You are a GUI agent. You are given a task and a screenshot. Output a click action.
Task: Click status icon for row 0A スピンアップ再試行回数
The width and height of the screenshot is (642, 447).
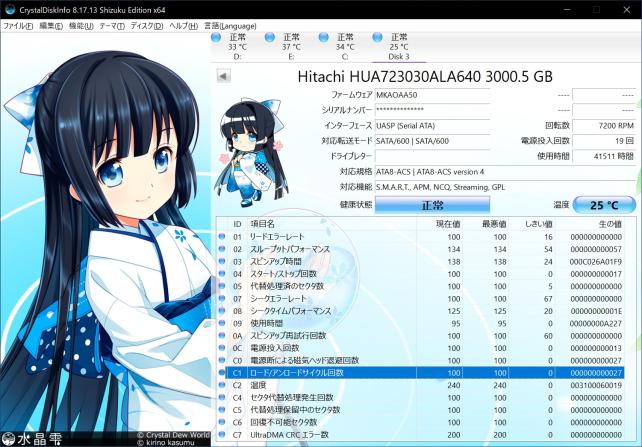[x=222, y=335]
